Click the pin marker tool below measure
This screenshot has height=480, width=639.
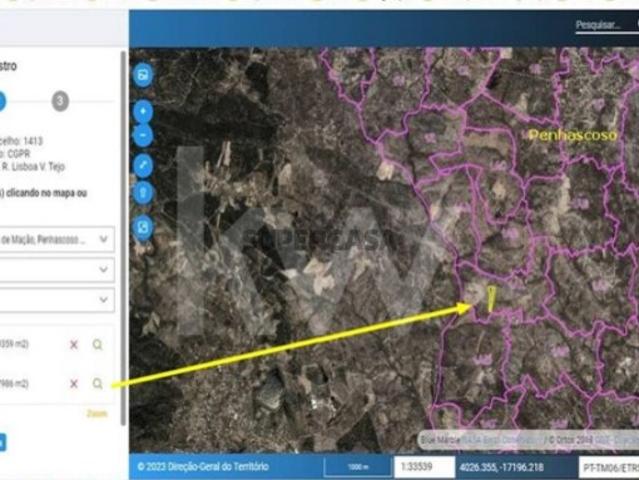pyautogui.click(x=143, y=194)
